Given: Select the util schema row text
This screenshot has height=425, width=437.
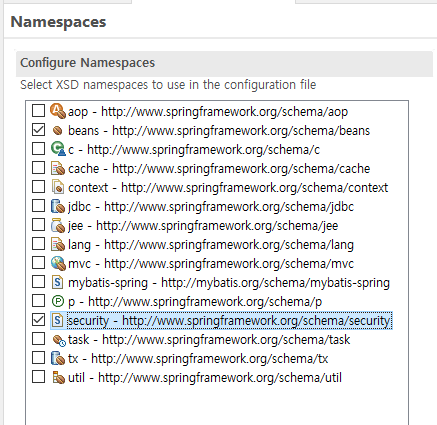Looking at the screenshot, I should 205,378.
